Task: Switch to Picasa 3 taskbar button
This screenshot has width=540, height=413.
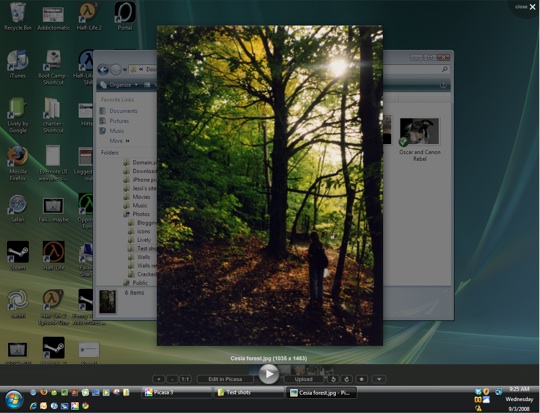Action: pyautogui.click(x=176, y=393)
